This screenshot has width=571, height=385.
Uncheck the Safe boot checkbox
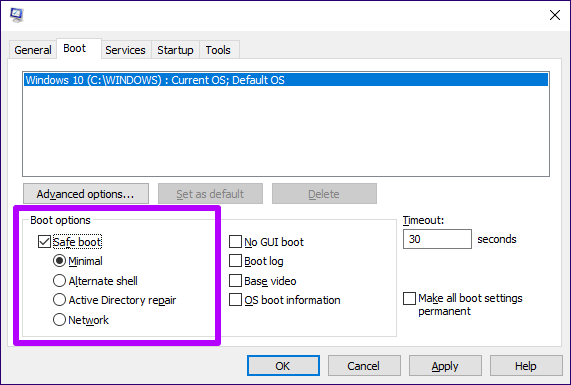click(44, 242)
